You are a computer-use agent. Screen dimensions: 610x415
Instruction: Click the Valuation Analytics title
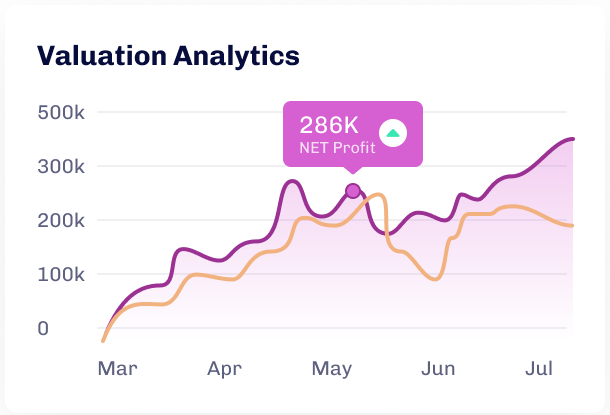[168, 56]
